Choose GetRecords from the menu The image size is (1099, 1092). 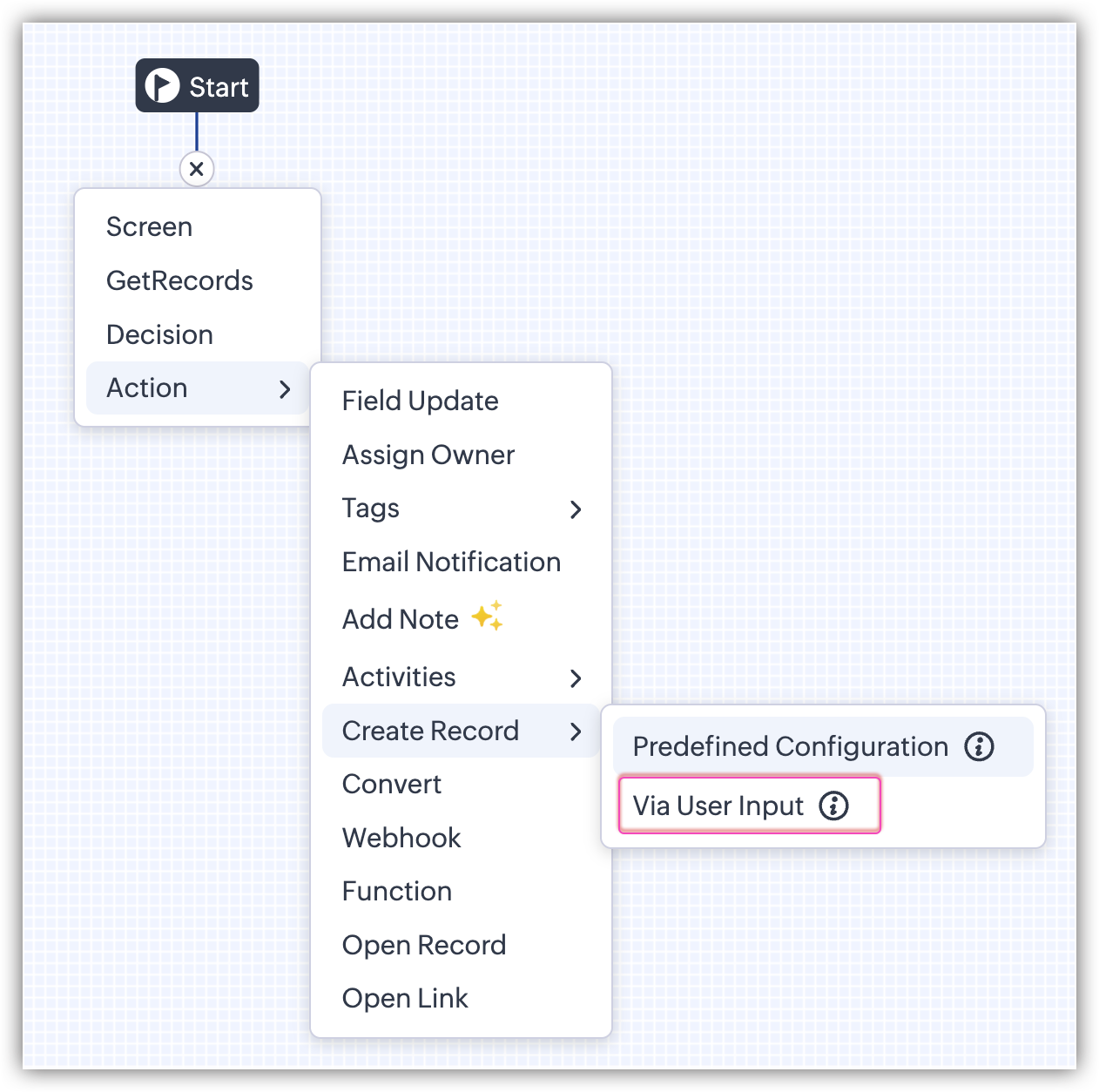point(179,280)
